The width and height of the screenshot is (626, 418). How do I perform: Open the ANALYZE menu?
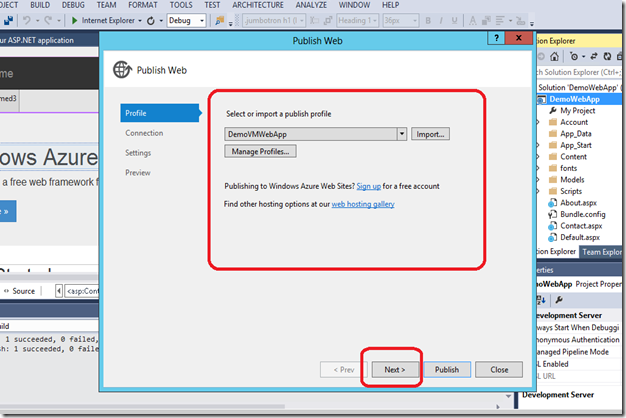tap(311, 5)
